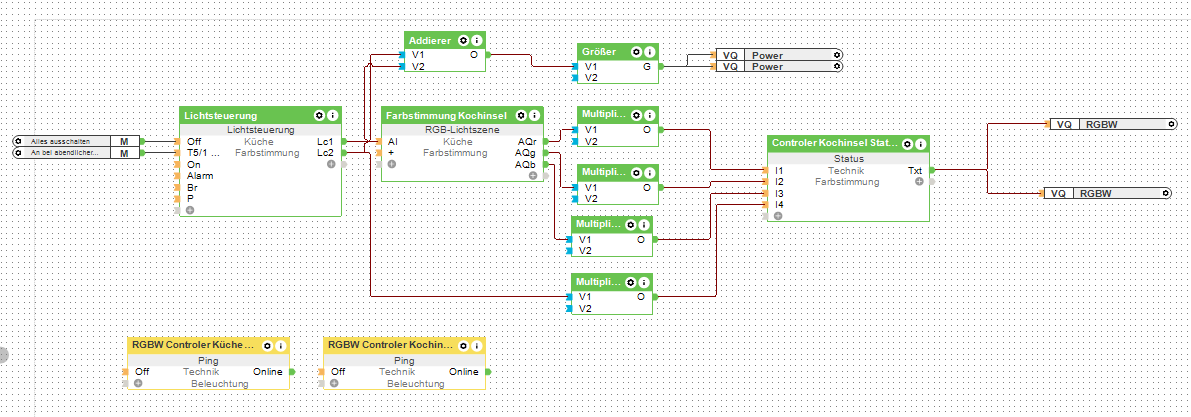Click the Br input on Lichtsteuerung

[192, 187]
